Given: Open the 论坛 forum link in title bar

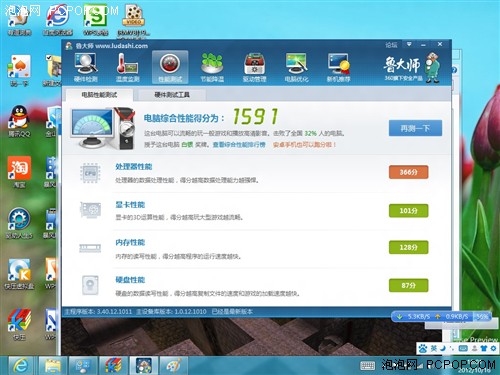Looking at the screenshot, I should (391, 45).
